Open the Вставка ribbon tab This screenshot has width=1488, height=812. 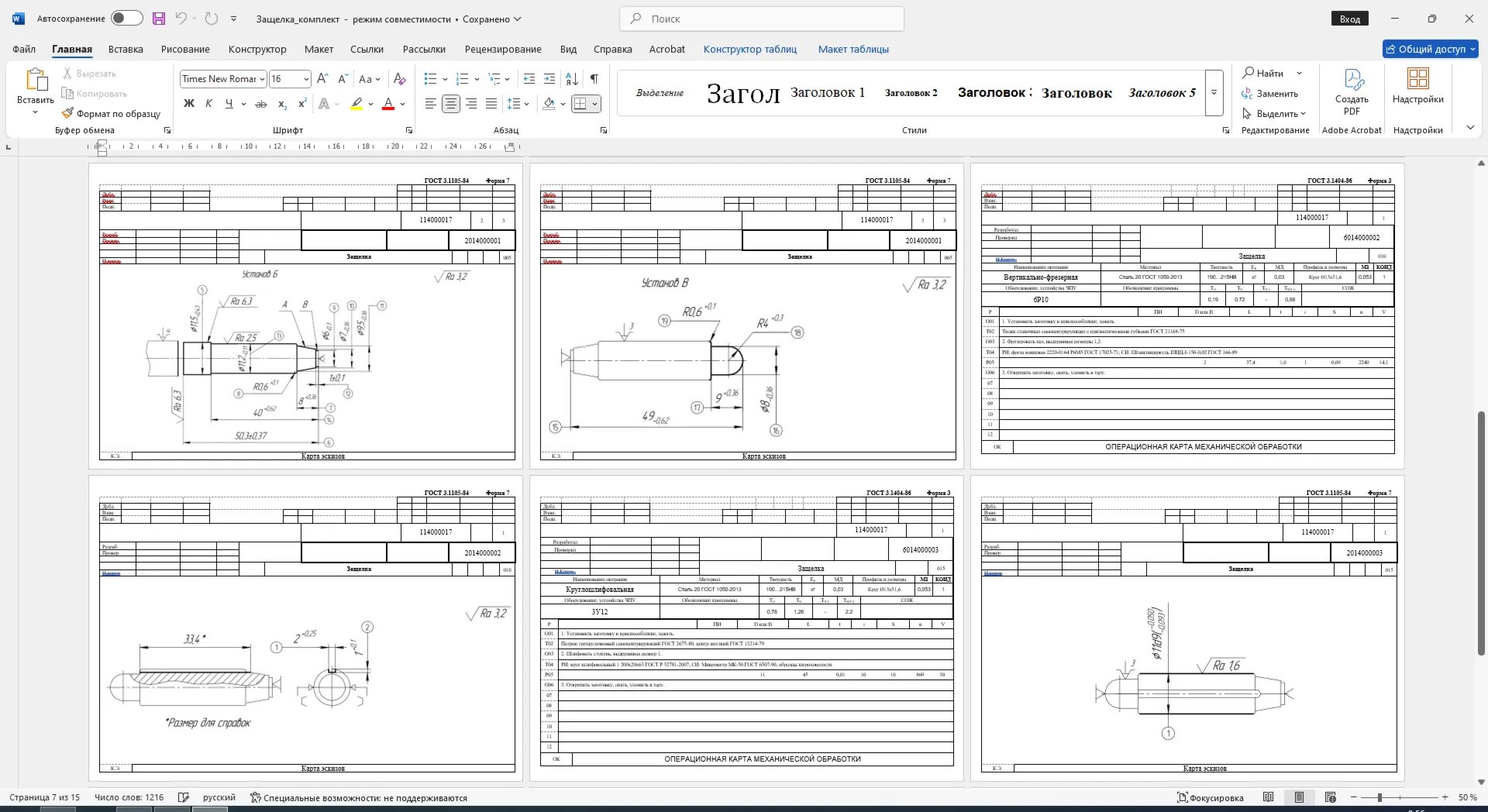(x=126, y=49)
